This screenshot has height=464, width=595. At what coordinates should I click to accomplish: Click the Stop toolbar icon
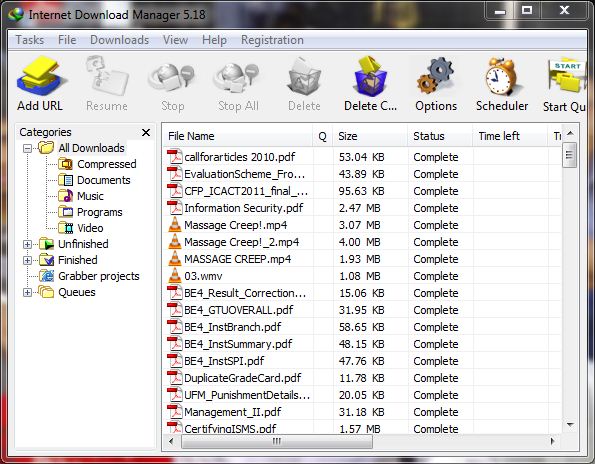pos(172,78)
